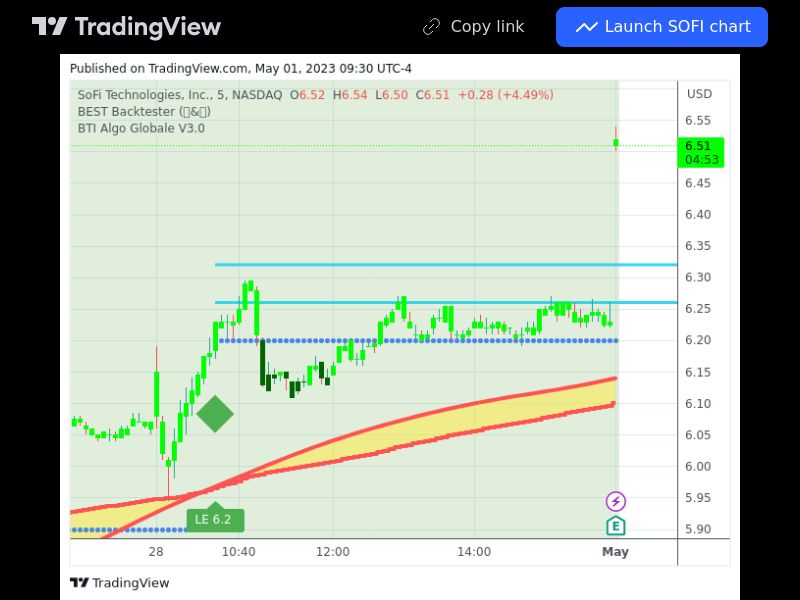Click the Copy link button
The width and height of the screenshot is (800, 600).
coord(473,27)
